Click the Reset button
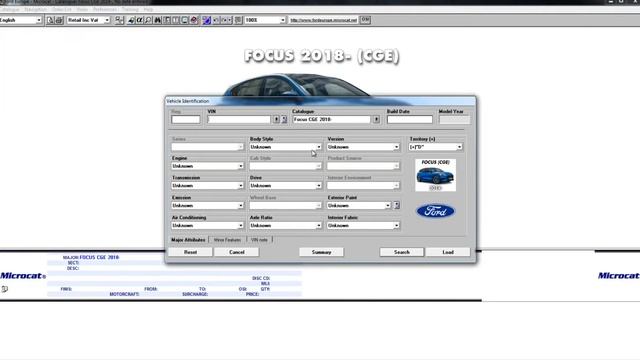This screenshot has height=360, width=640. 190,252
